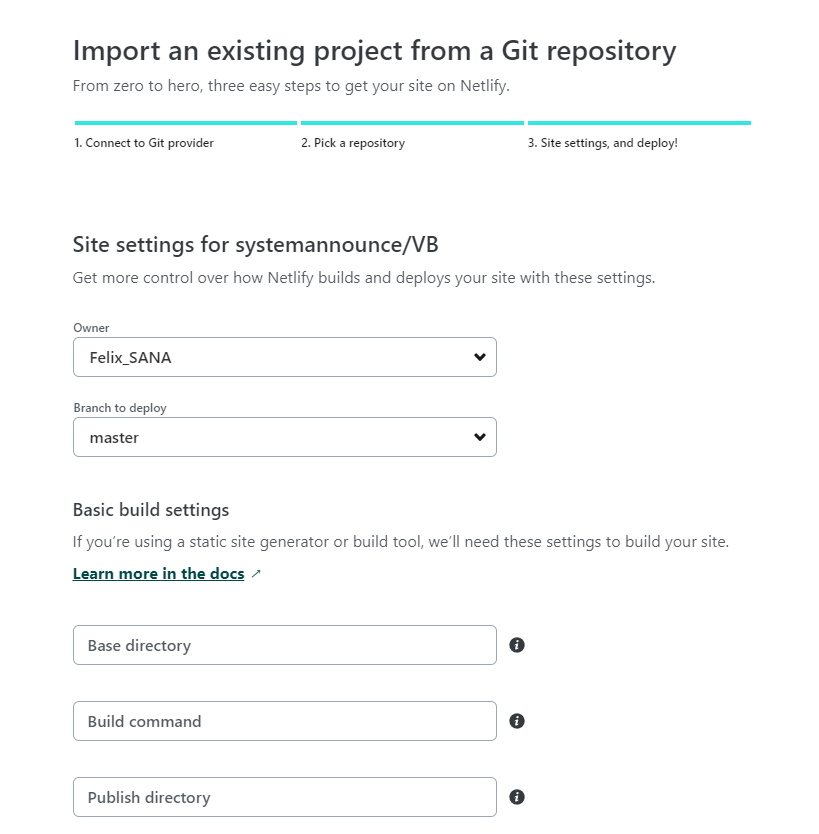This screenshot has width=819, height=834.
Task: Open the Owner dropdown showing Felix_SANA
Action: [285, 357]
